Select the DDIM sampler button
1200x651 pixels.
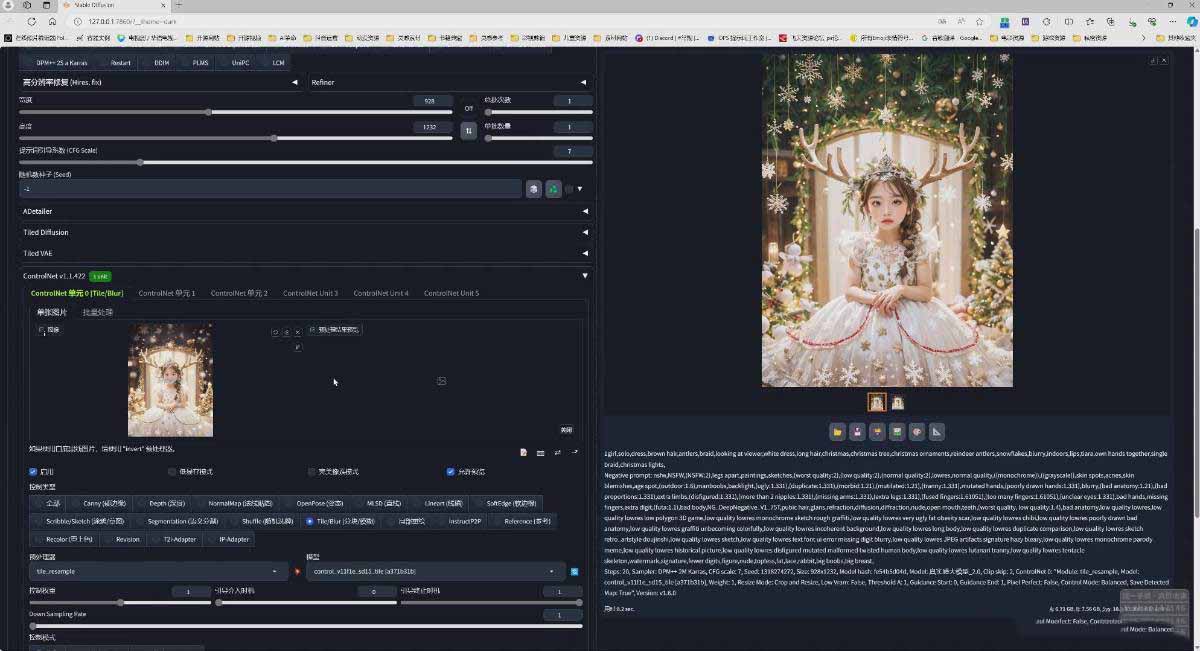161,62
